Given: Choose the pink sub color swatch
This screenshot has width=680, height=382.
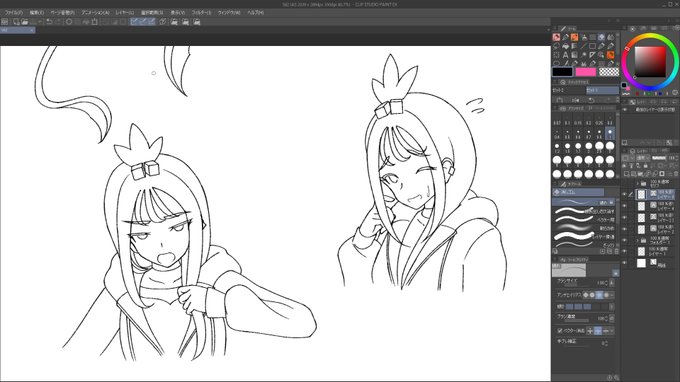Looking at the screenshot, I should click(x=586, y=72).
